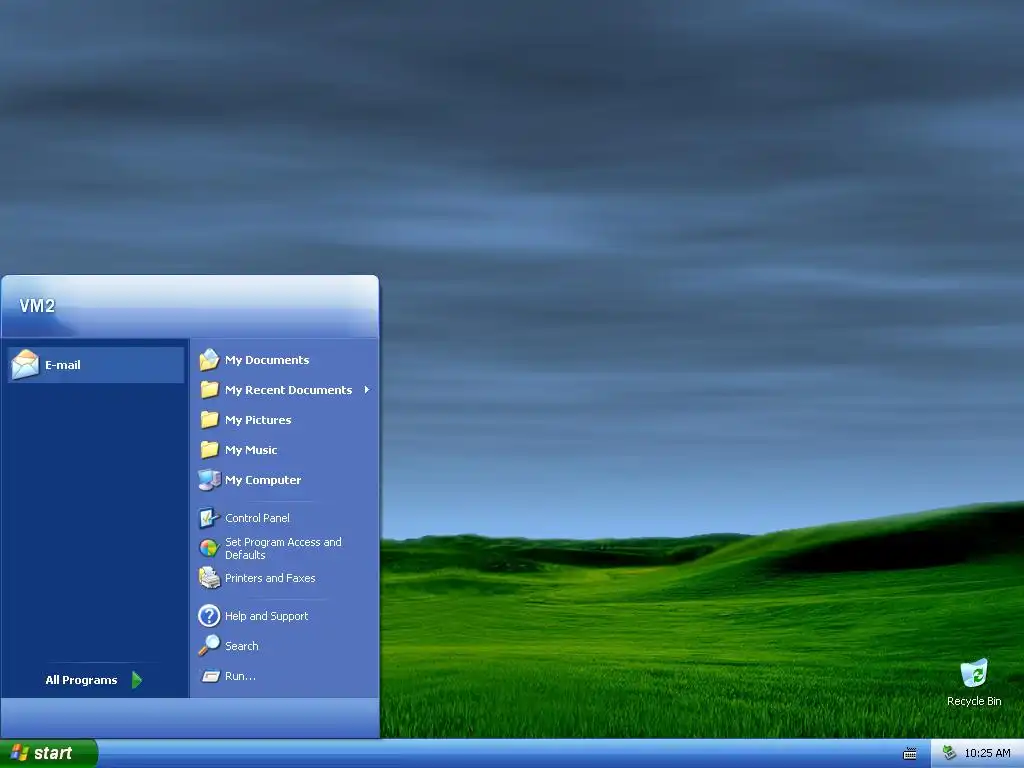Image resolution: width=1024 pixels, height=768 pixels.
Task: Click the 10:25 AM taskbar clock
Action: click(987, 753)
